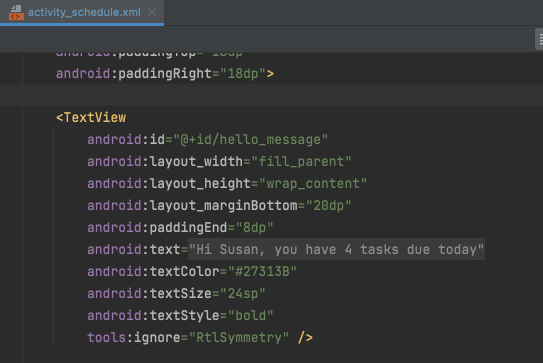The image size is (543, 363).
Task: Open the view-mode icon at top right
Action: (540, 39)
